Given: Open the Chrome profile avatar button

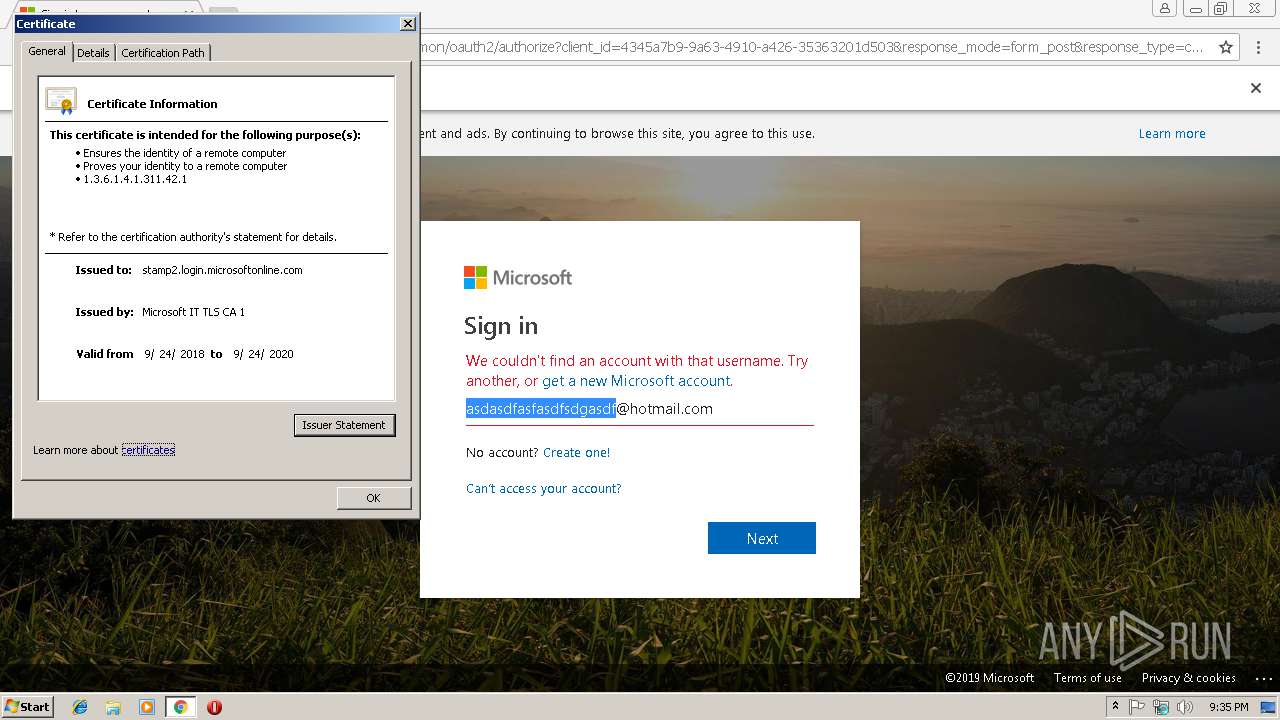Looking at the screenshot, I should point(1164,9).
